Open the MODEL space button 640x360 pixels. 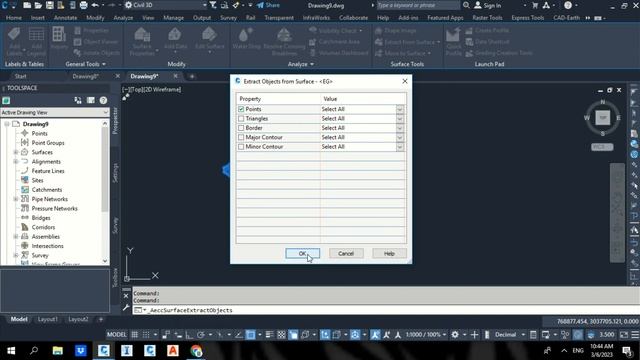click(117, 335)
